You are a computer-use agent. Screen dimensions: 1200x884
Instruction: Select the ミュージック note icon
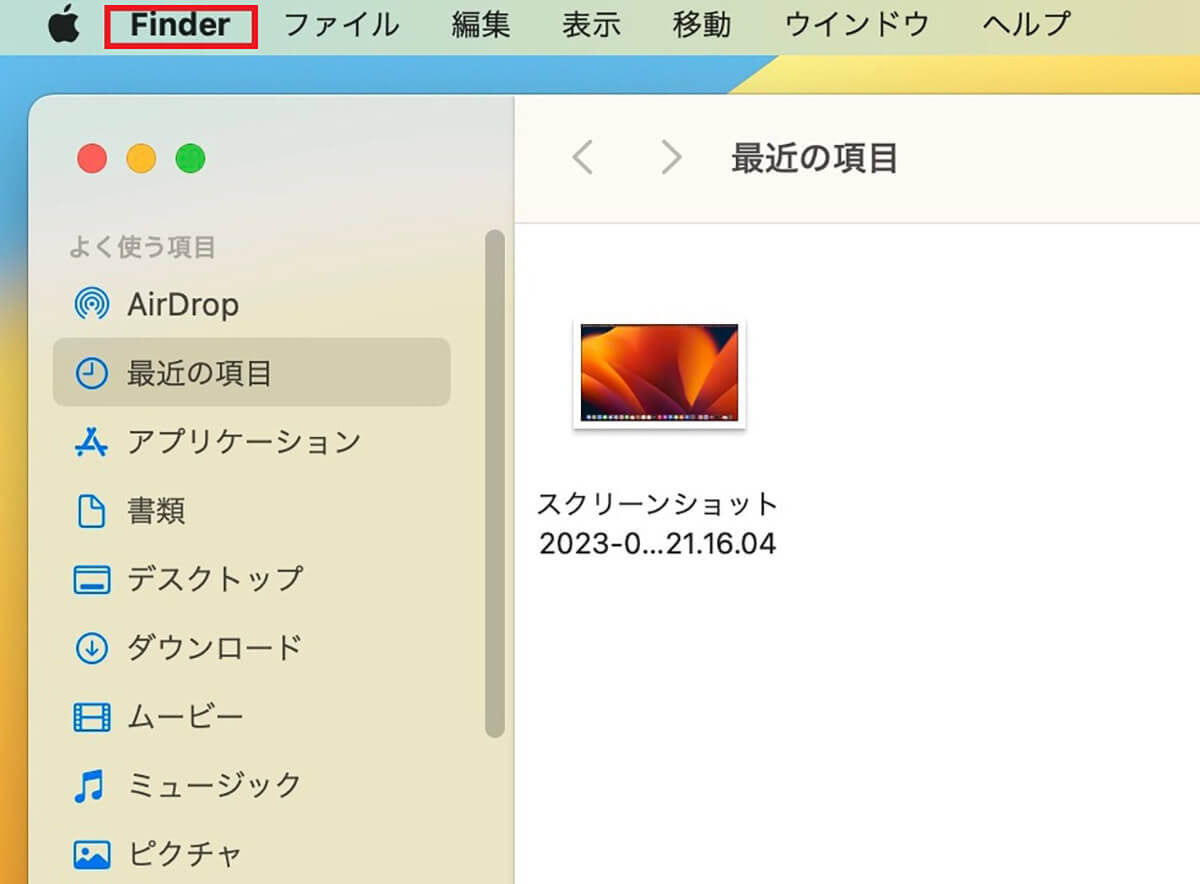click(x=90, y=785)
